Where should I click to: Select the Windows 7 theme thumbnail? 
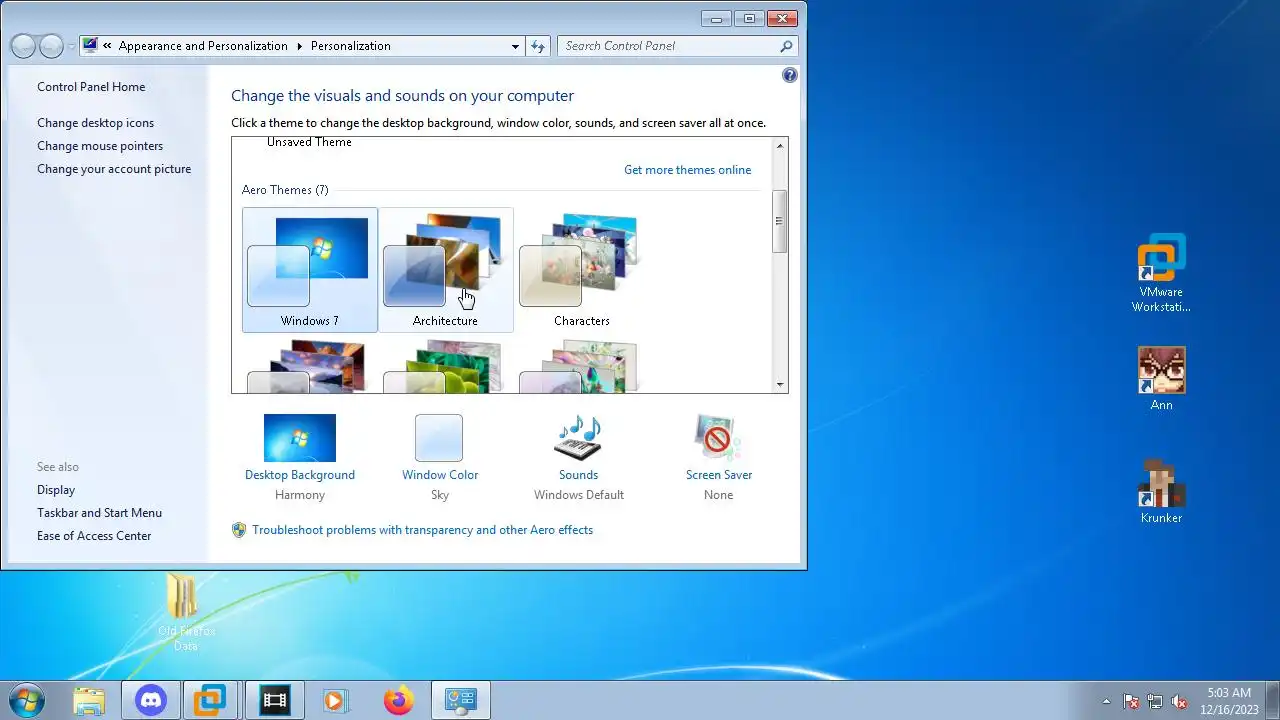pyautogui.click(x=309, y=269)
